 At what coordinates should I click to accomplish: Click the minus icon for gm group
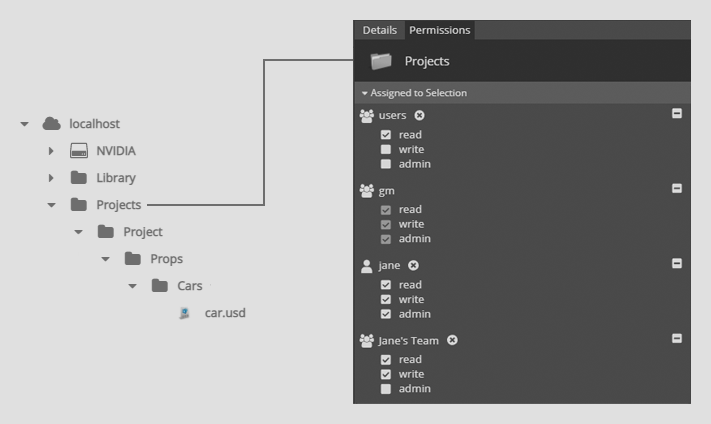677,188
